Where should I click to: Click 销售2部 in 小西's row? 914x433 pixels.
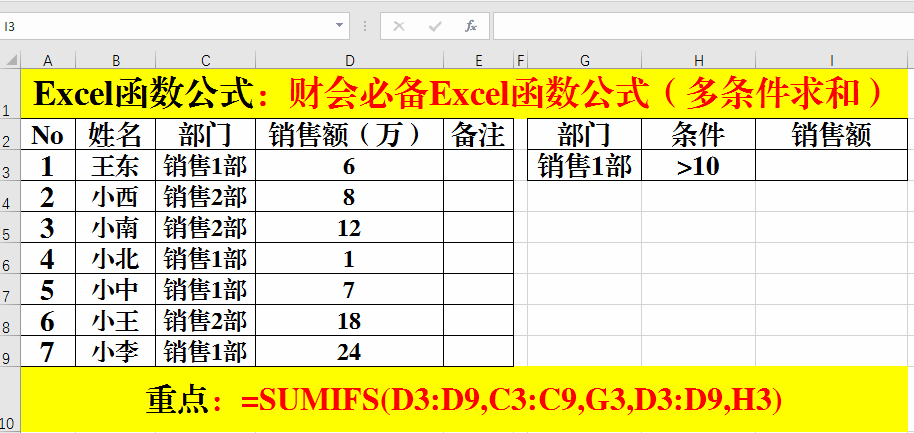tap(205, 196)
